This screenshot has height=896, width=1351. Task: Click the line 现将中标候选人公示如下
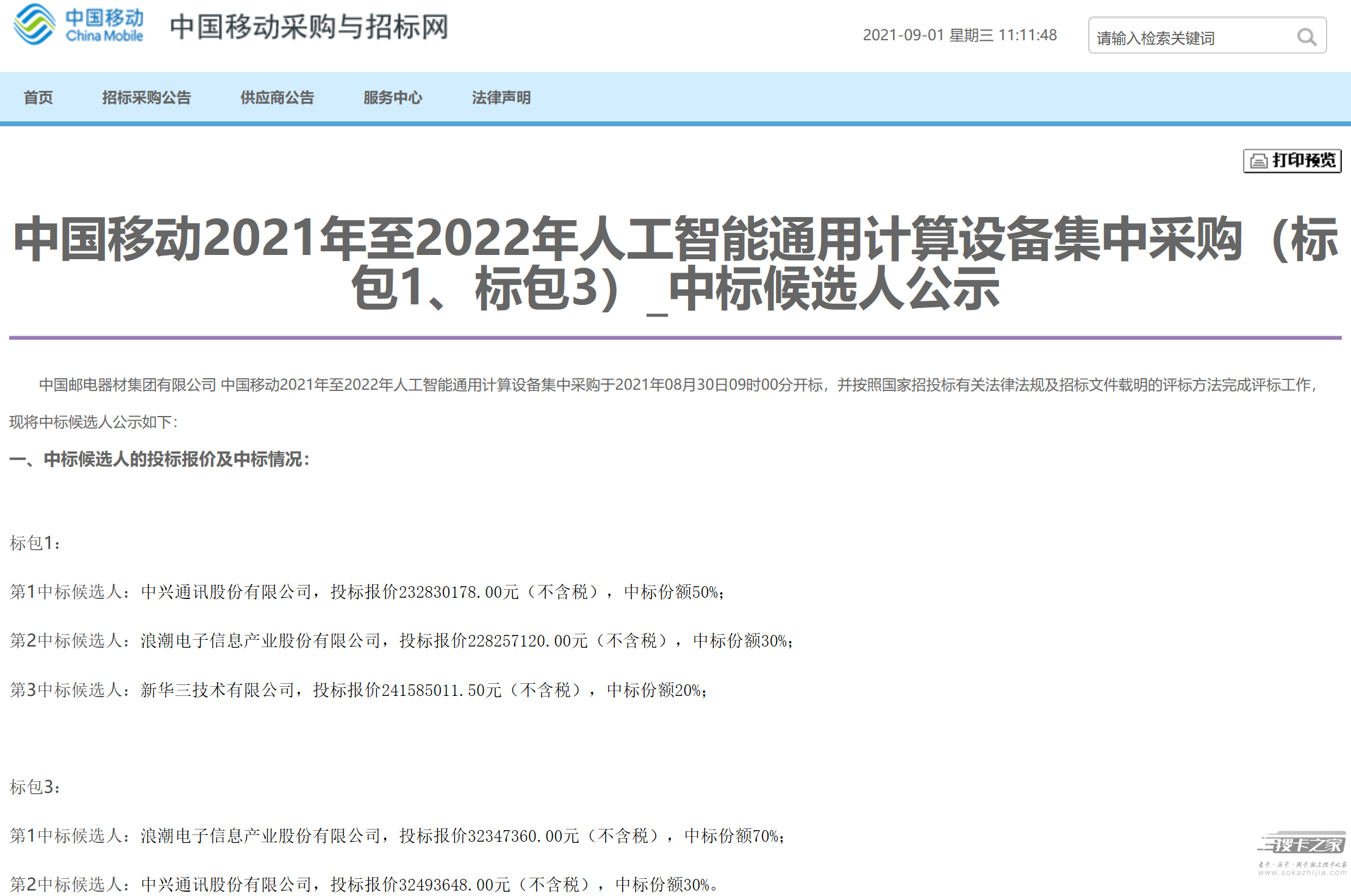pyautogui.click(x=93, y=422)
